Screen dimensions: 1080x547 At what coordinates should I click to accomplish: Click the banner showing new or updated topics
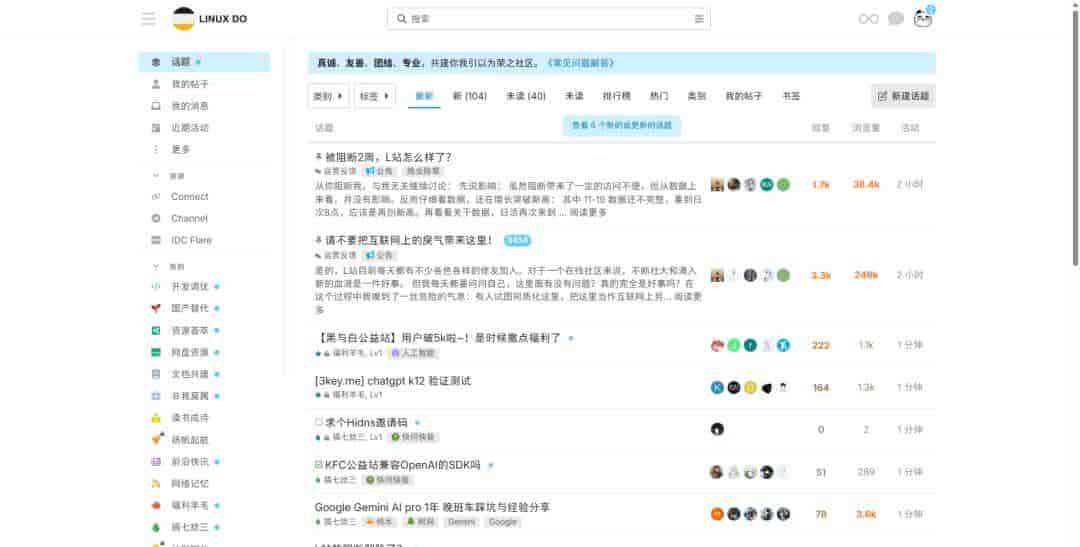coord(621,125)
